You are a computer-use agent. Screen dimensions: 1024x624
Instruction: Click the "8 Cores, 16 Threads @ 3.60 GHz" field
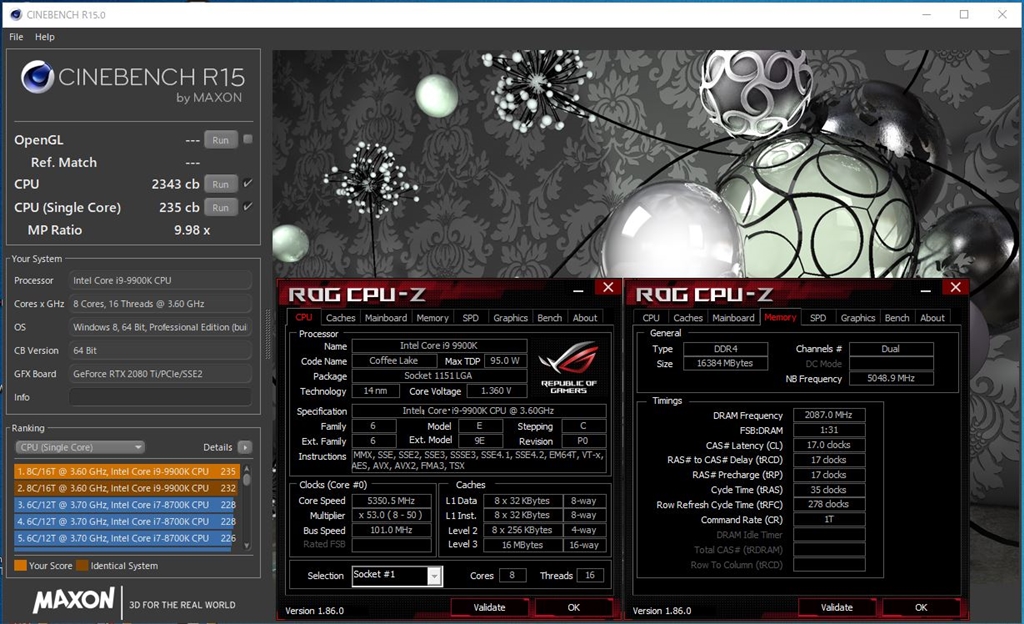(160, 304)
